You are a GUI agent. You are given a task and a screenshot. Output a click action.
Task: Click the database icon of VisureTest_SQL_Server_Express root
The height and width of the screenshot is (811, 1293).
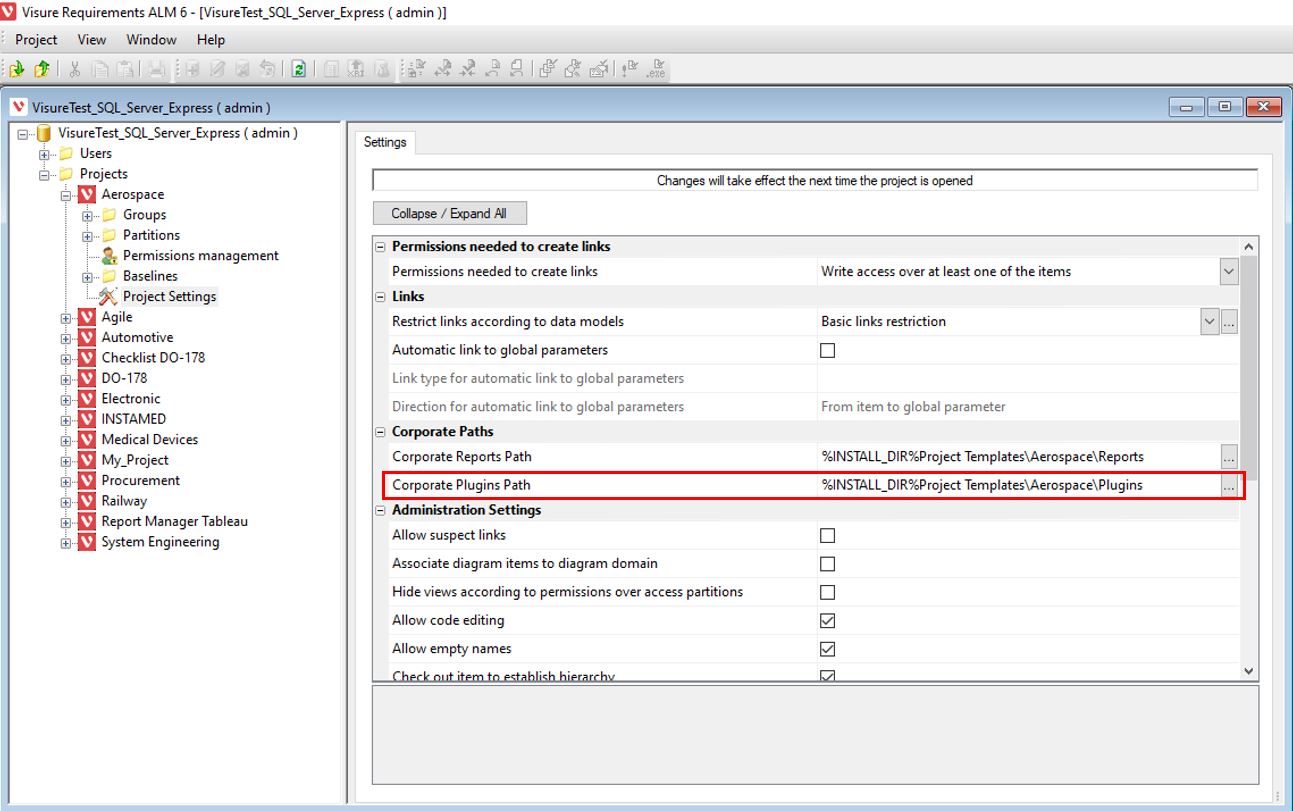click(43, 133)
